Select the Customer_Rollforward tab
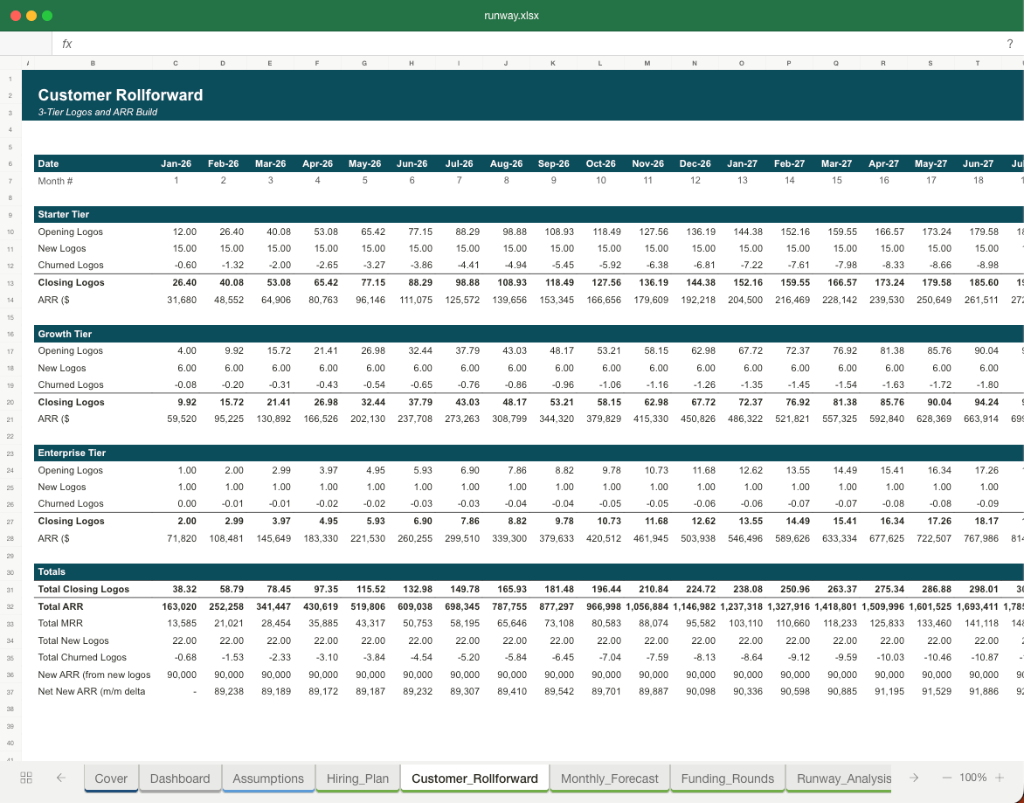The height and width of the screenshot is (803, 1024). pyautogui.click(x=475, y=778)
